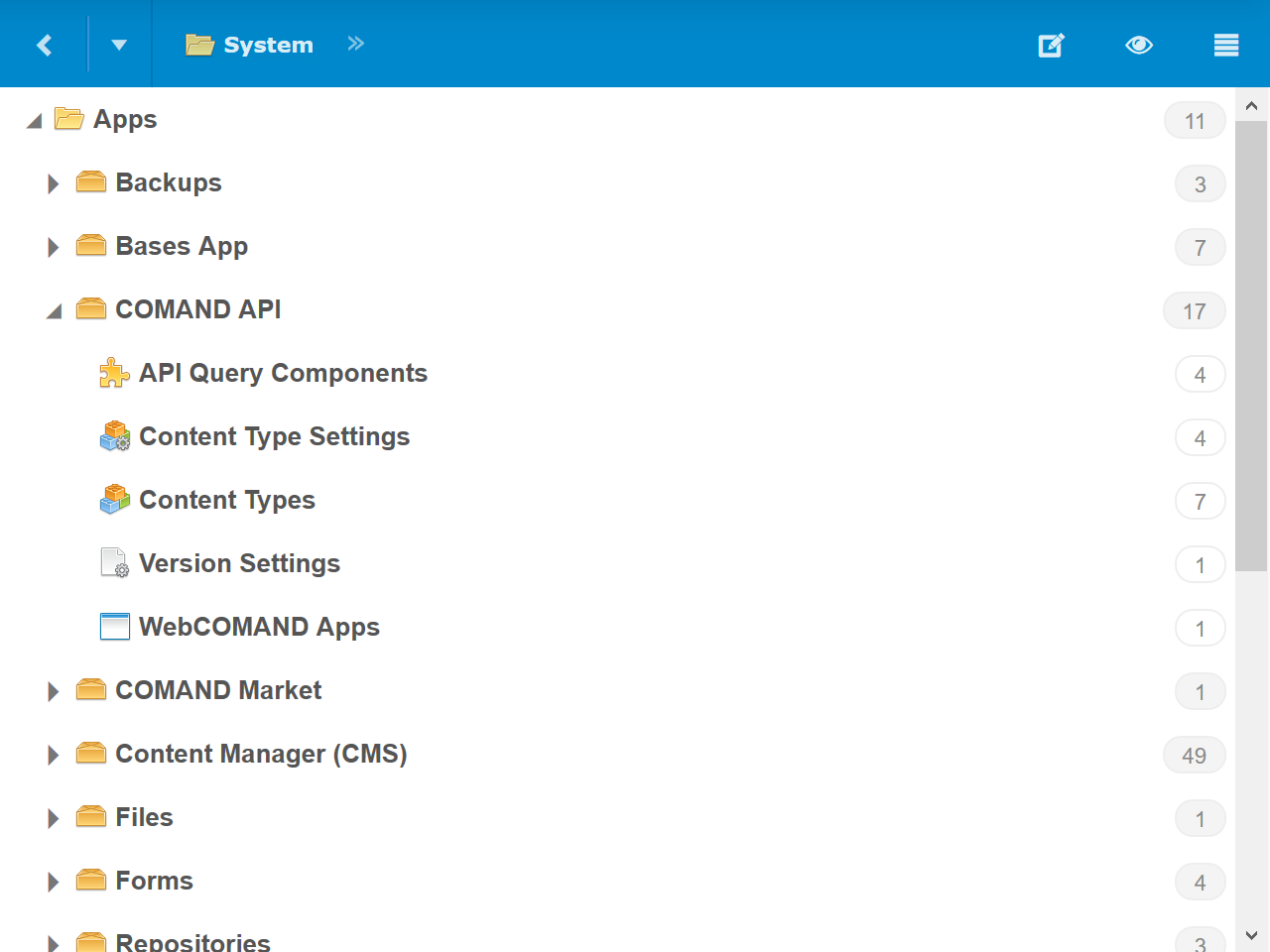Open the COMAND Market folder label
1270x952 pixels.
coord(218,690)
